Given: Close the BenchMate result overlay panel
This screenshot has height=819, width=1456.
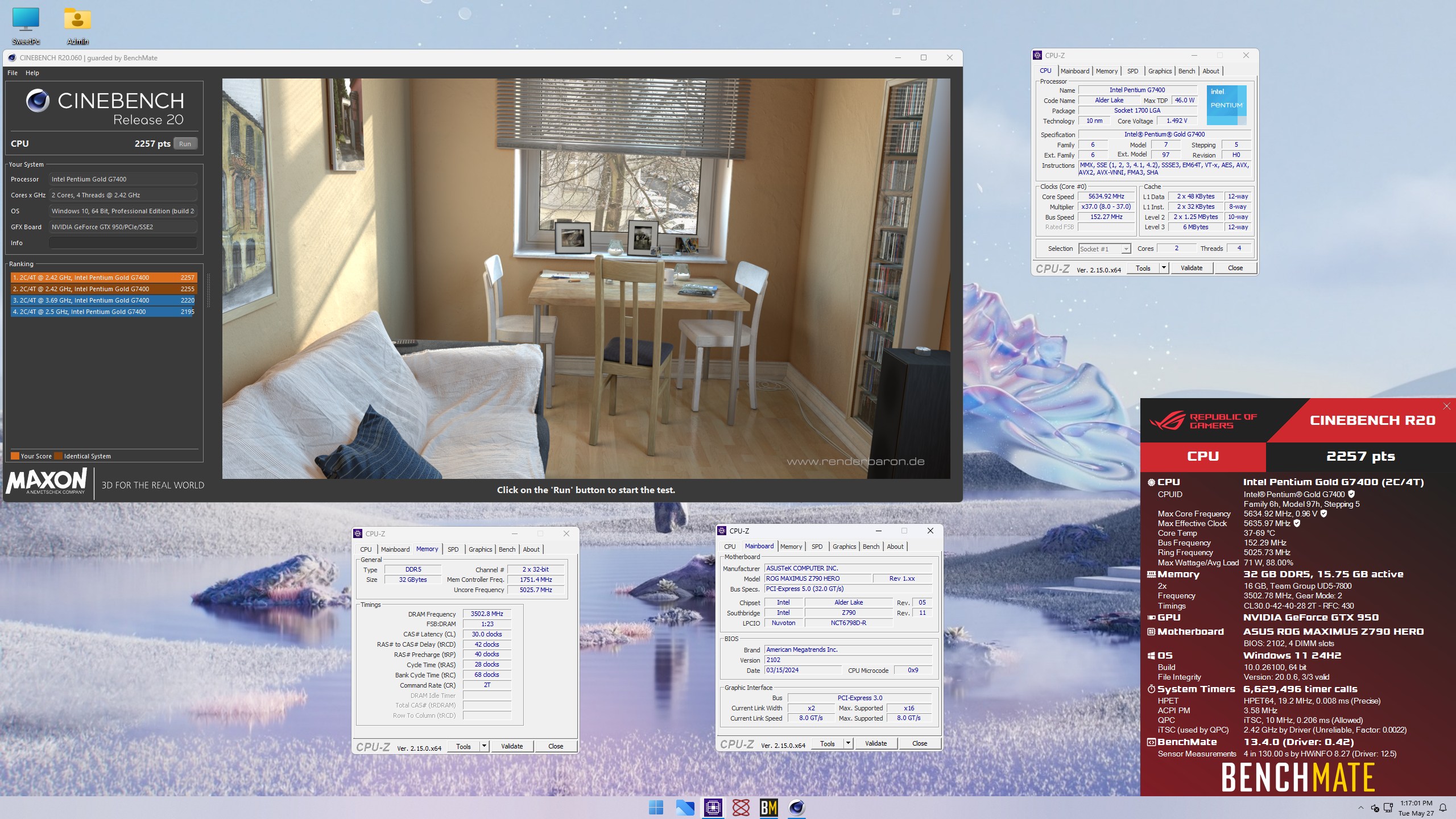Looking at the screenshot, I should click(x=1447, y=406).
